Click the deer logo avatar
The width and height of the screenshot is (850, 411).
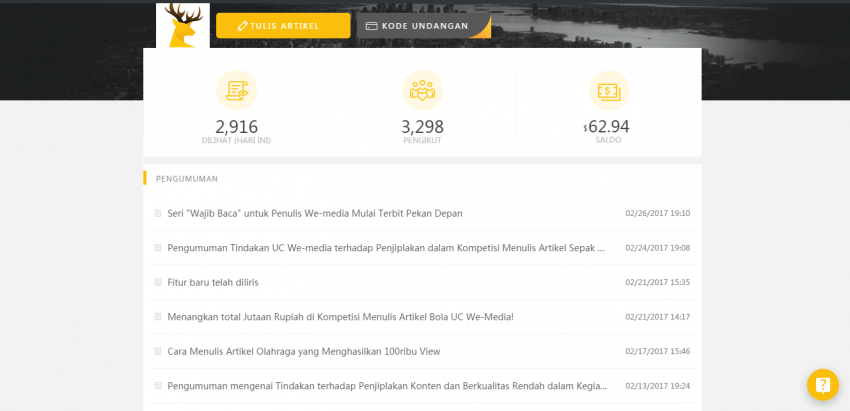183,25
